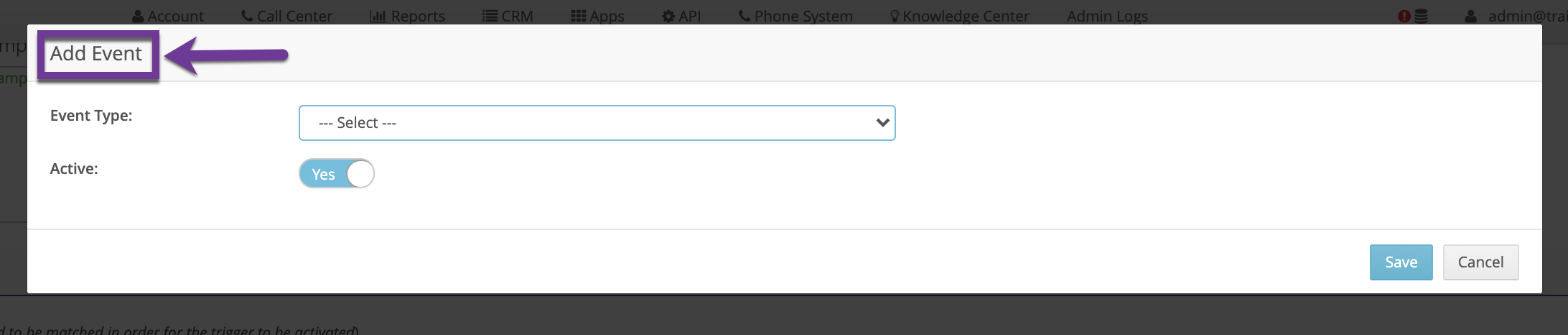Click the Phone System handset icon
Image resolution: width=1568 pixels, height=335 pixels.
click(745, 16)
